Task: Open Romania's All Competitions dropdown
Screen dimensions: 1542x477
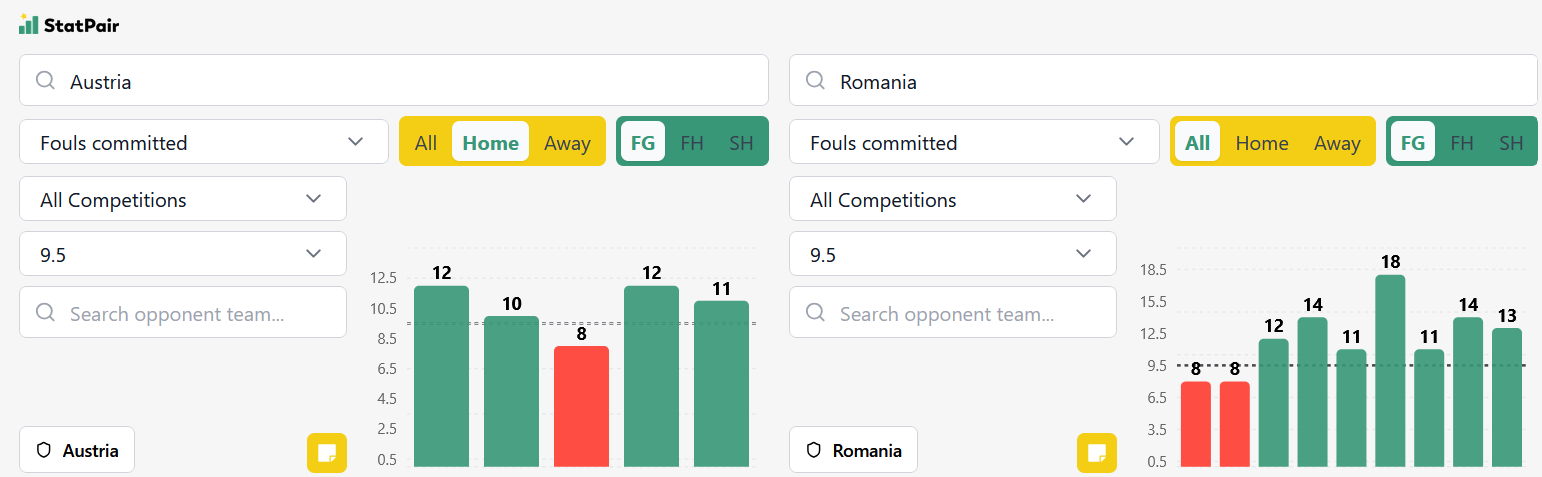Action: coord(953,199)
